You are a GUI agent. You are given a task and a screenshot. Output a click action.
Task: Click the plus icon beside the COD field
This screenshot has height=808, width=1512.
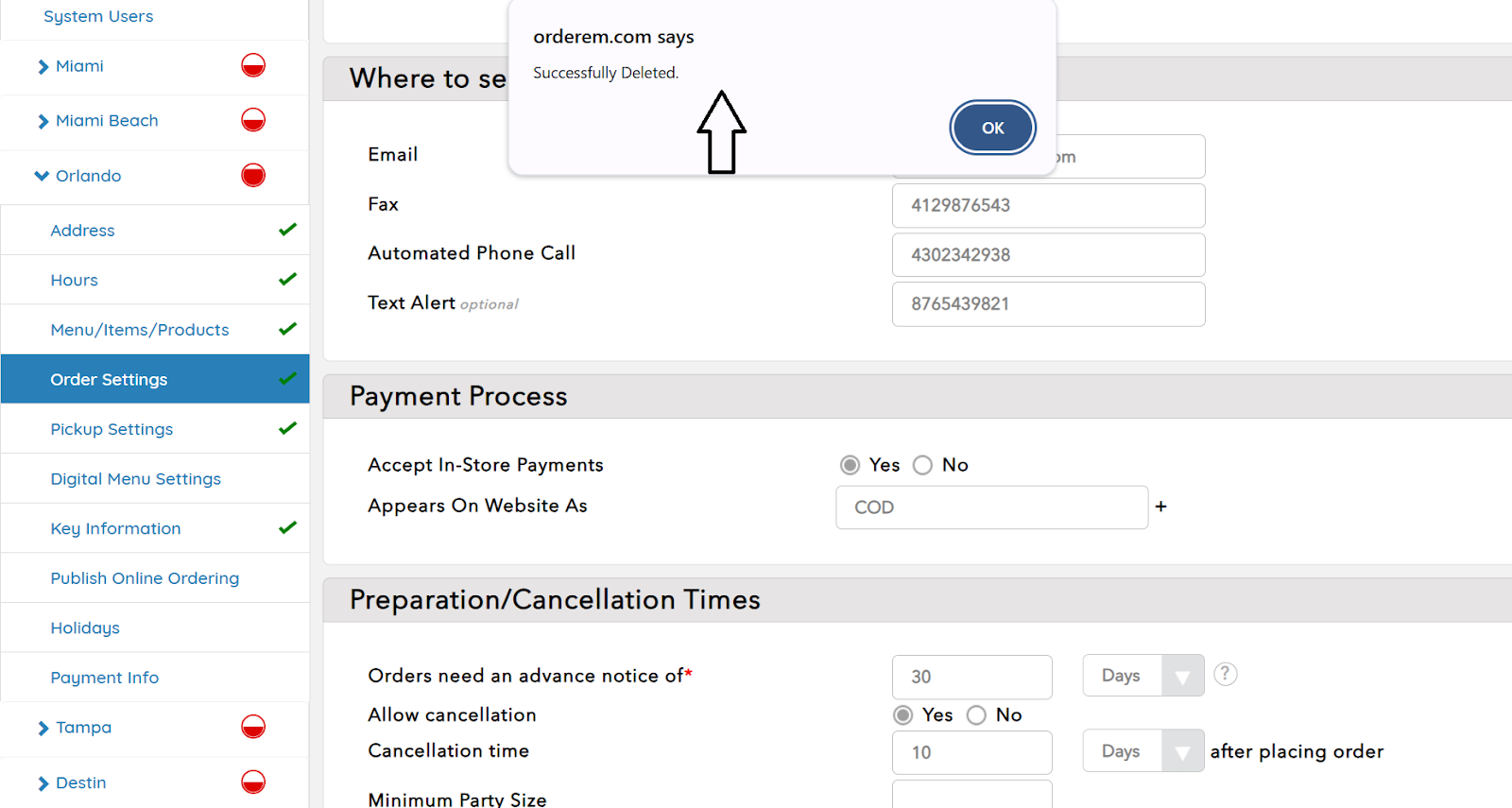1160,507
